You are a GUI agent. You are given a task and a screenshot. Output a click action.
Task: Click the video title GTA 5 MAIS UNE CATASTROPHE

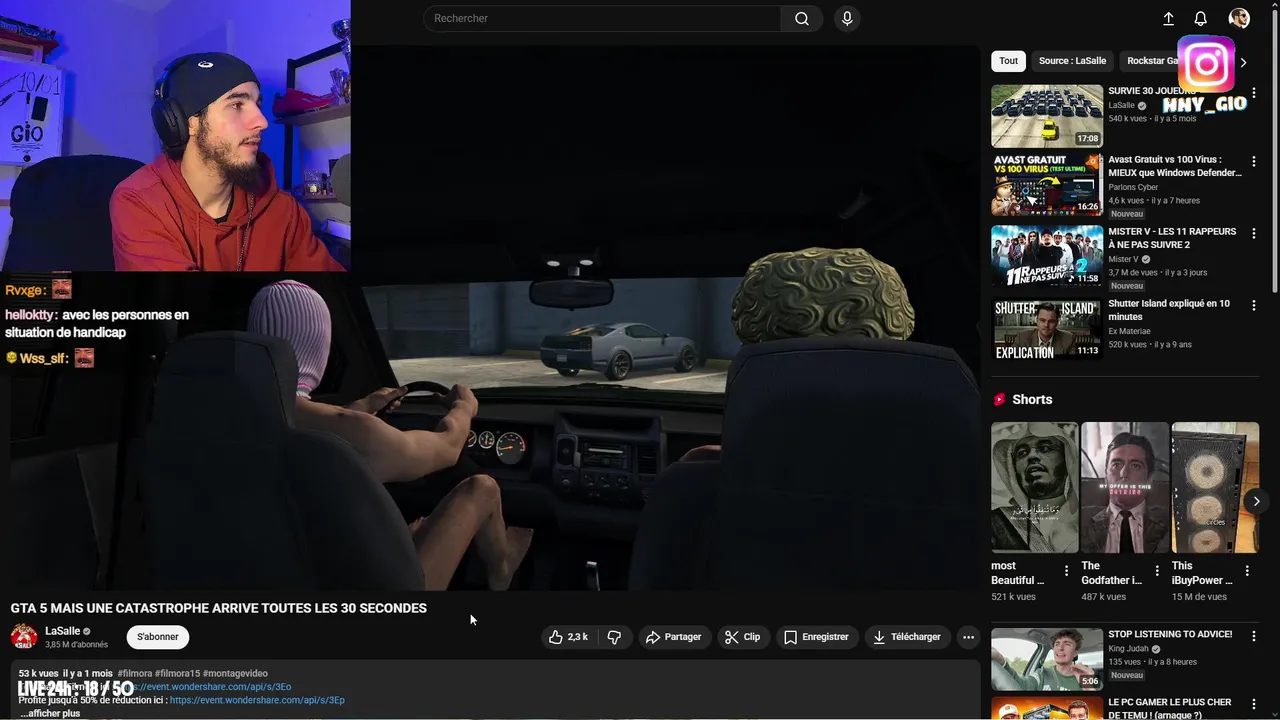click(x=219, y=608)
